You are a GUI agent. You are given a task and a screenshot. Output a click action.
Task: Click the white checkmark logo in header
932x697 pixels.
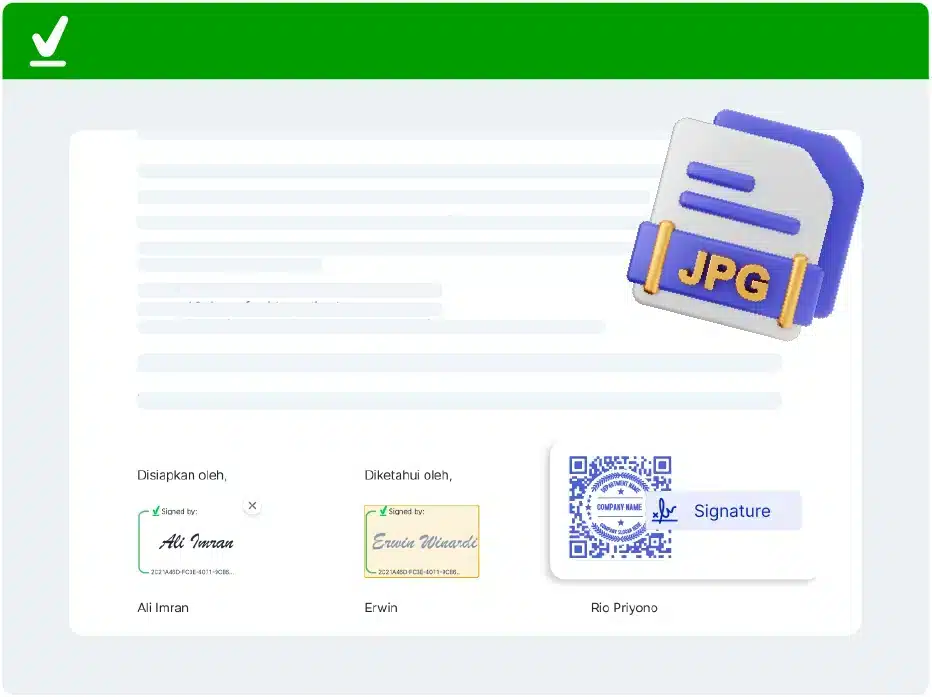[x=48, y=41]
